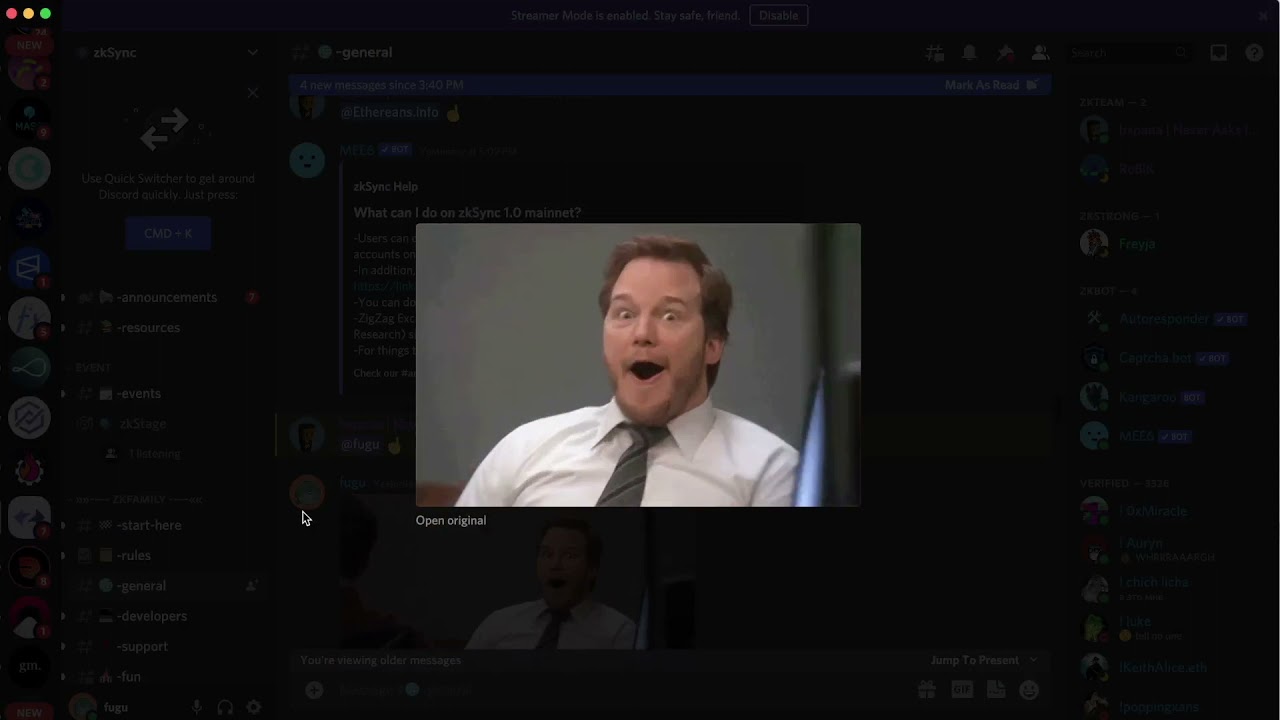Click the fugu user avatar
The image size is (1280, 720).
click(82, 706)
